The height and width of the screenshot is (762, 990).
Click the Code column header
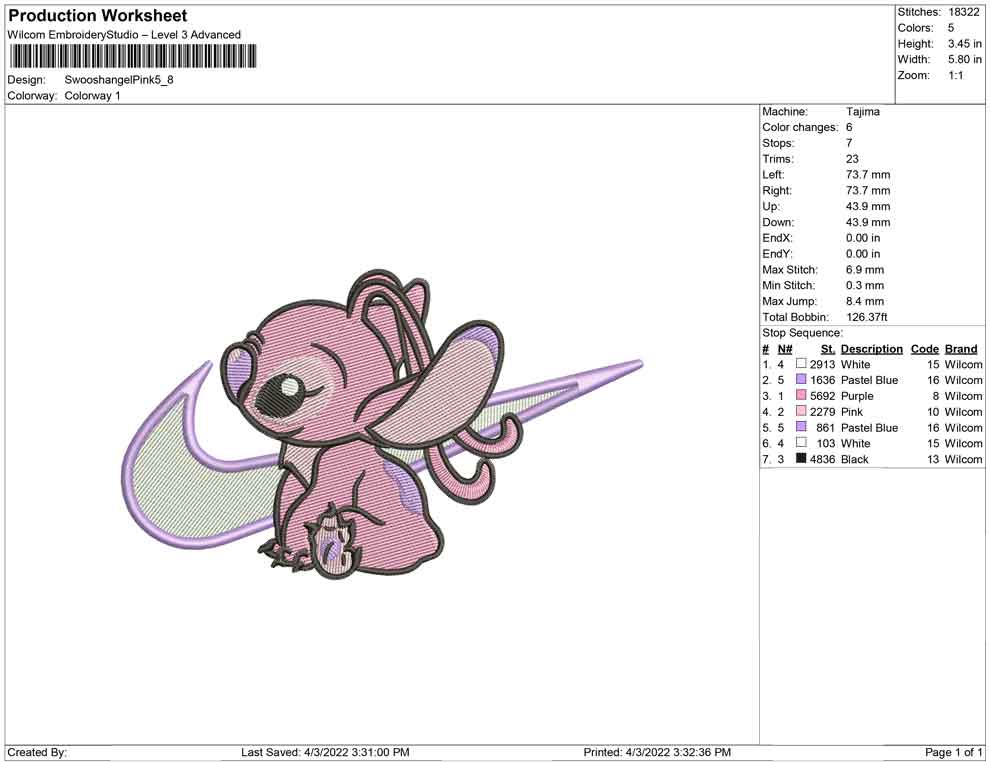924,348
